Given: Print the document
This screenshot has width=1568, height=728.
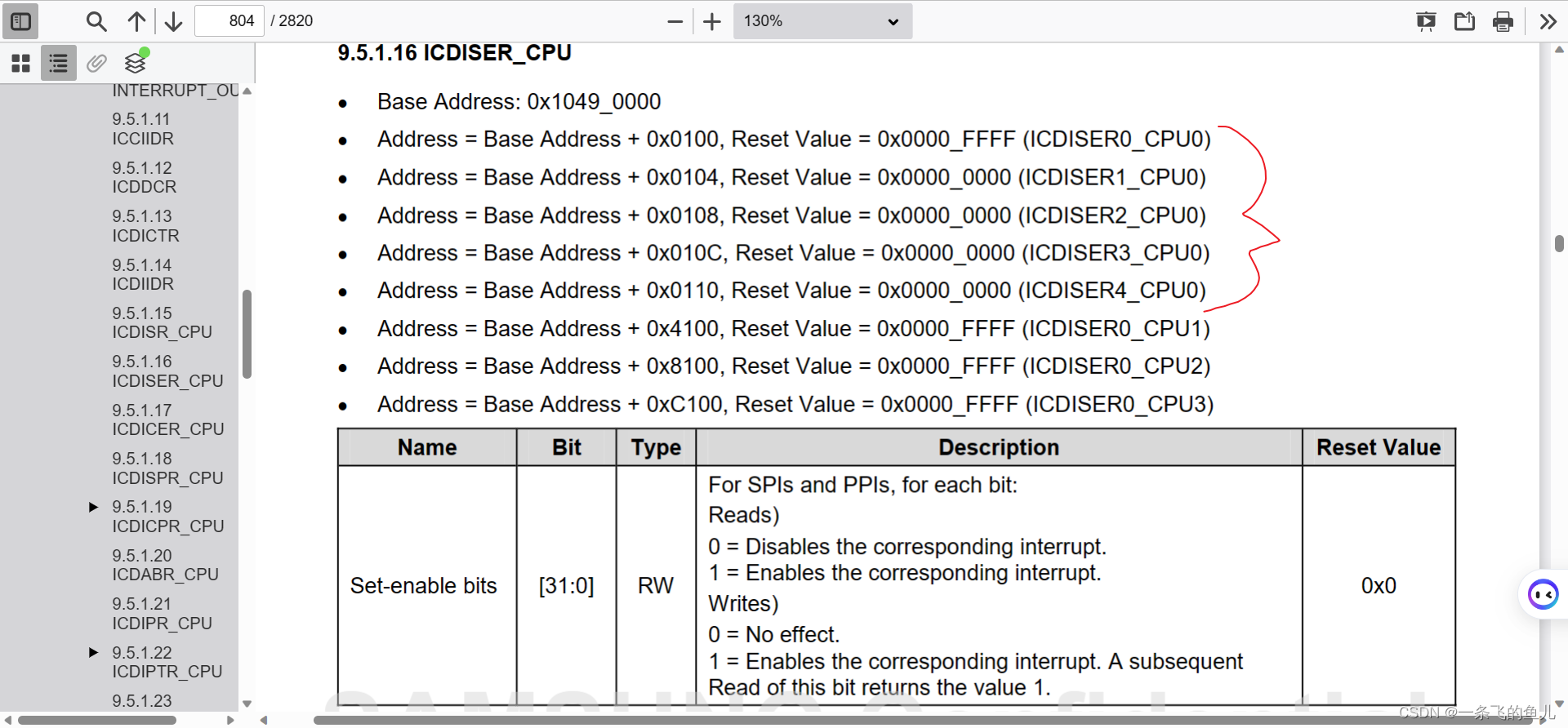Looking at the screenshot, I should pos(1503,21).
